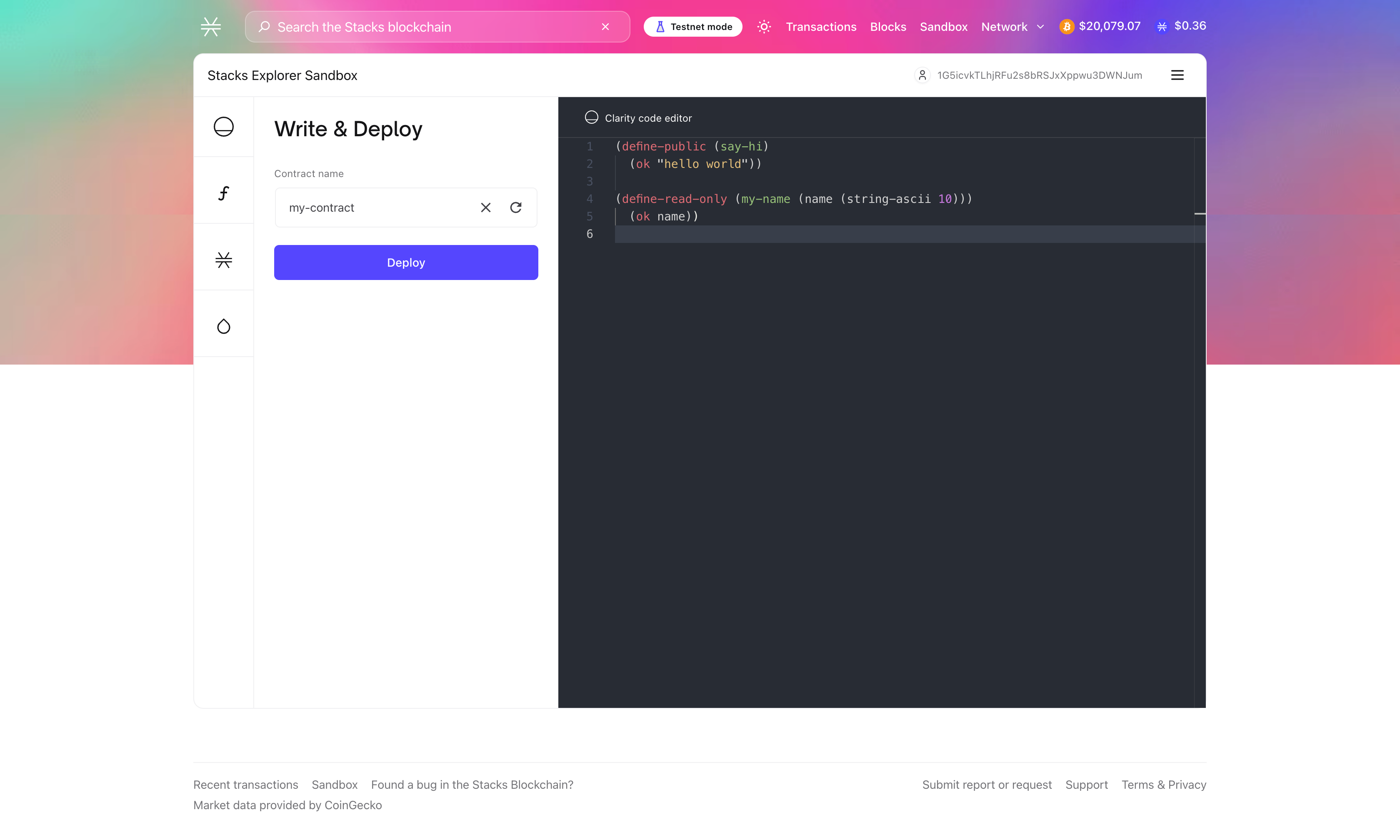Click the chevron next to Network
The height and width of the screenshot is (840, 1400).
[x=1040, y=27]
